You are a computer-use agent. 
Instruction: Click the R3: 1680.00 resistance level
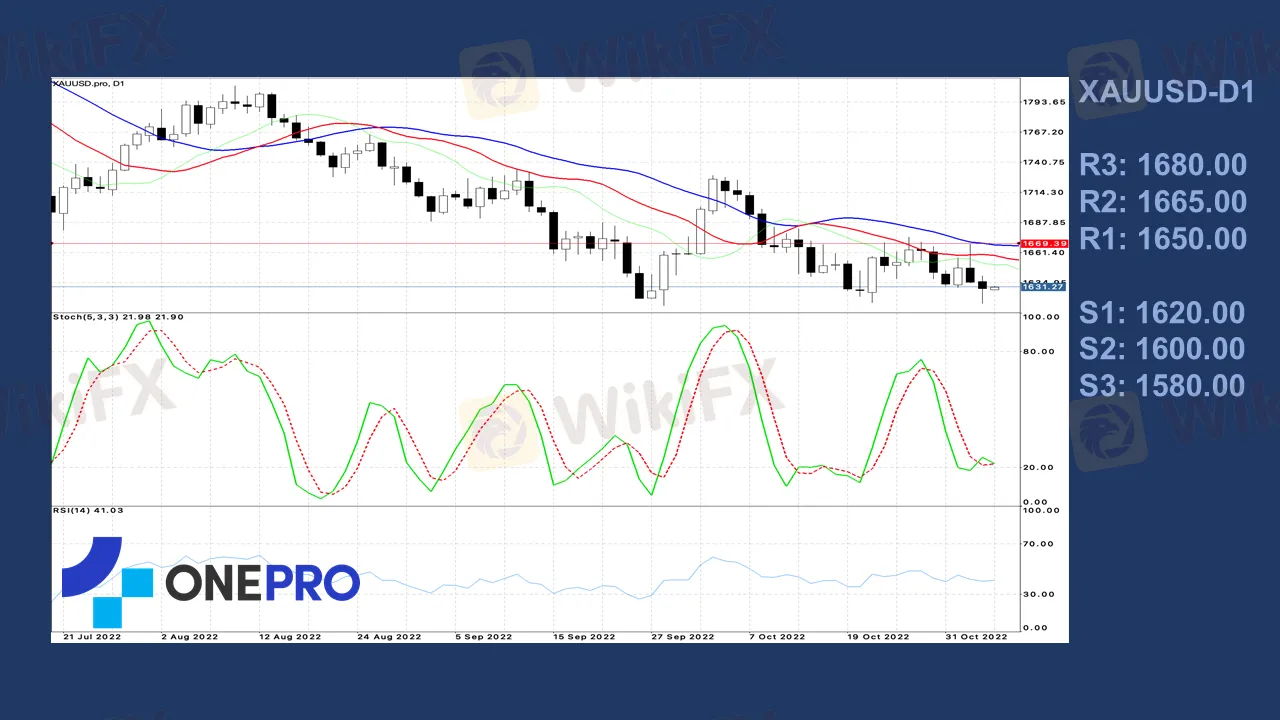[x=1163, y=165]
